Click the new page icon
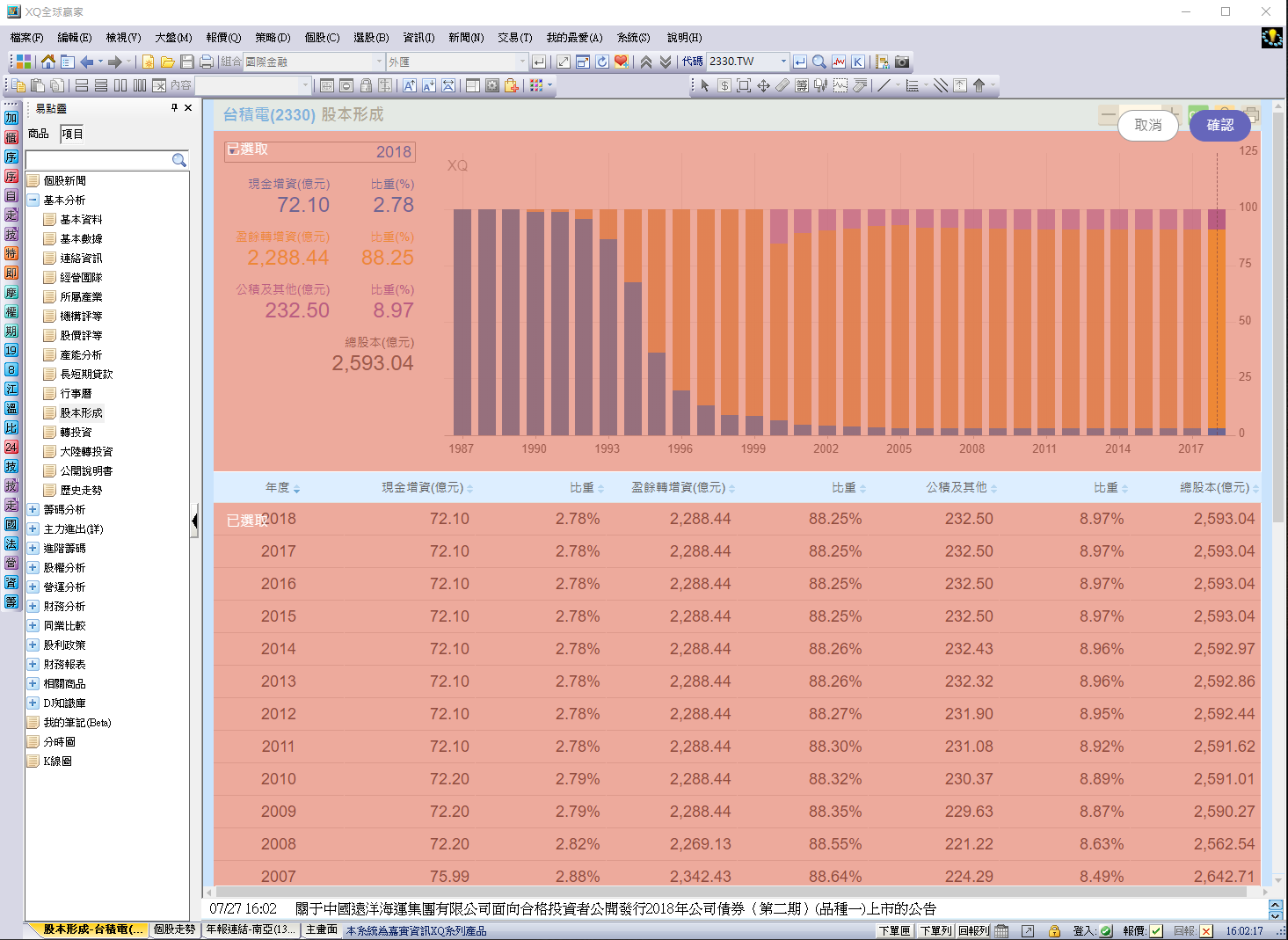The width and height of the screenshot is (1288, 940). 148,62
